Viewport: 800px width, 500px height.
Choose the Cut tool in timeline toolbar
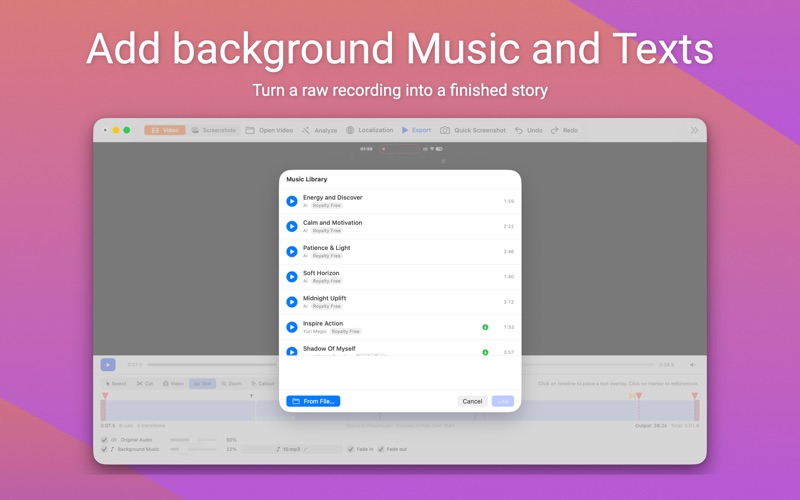(x=145, y=383)
